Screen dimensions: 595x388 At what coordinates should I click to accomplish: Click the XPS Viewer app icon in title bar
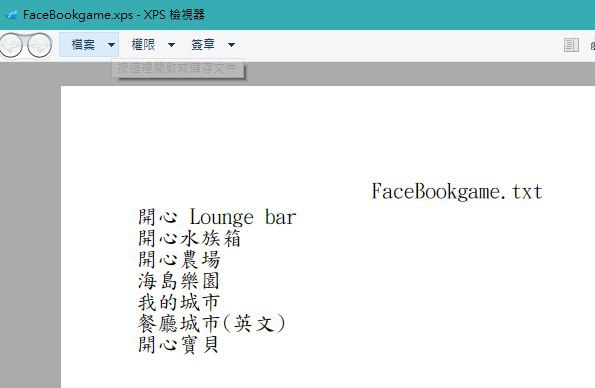click(x=12, y=15)
